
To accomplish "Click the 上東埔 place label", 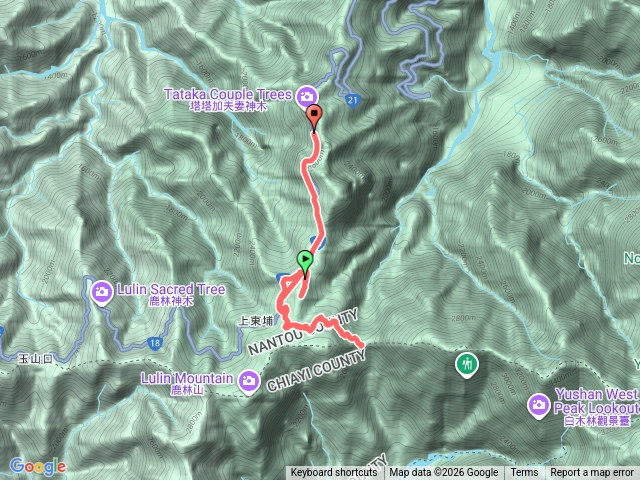I will point(256,321).
